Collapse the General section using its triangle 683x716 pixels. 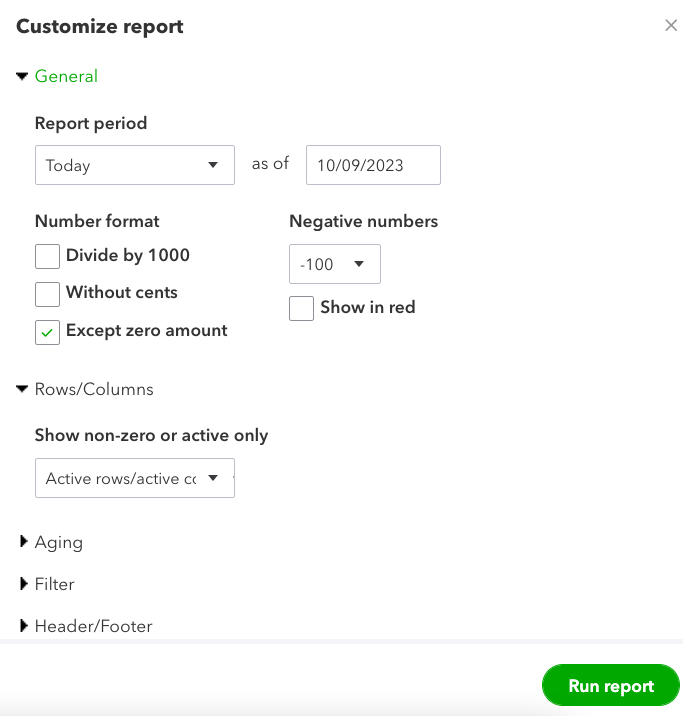pyautogui.click(x=22, y=77)
